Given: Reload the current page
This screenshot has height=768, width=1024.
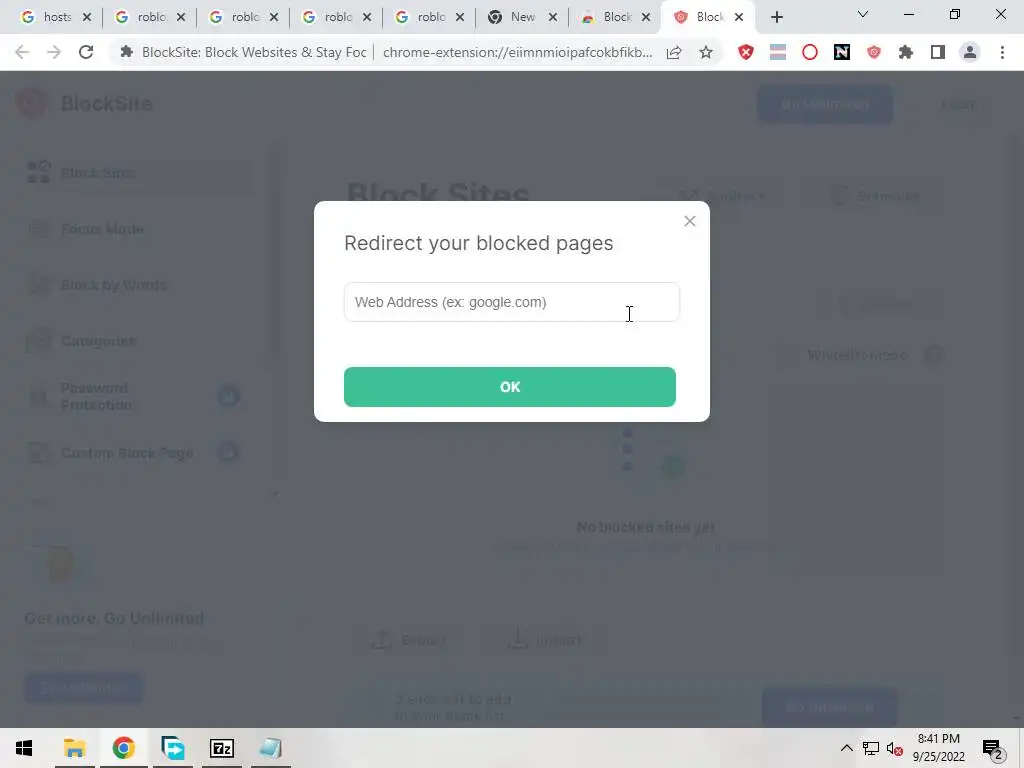Looking at the screenshot, I should point(86,52).
